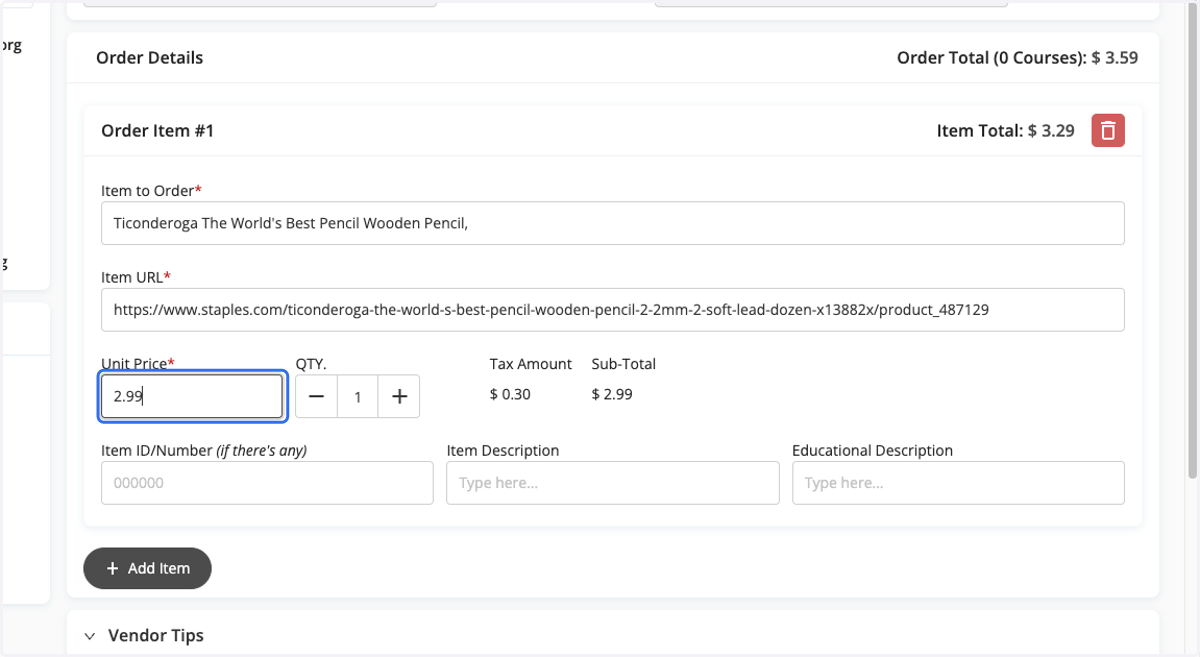Screen dimensions: 1200x657
Task: Click the Item Description field
Action: tap(612, 483)
